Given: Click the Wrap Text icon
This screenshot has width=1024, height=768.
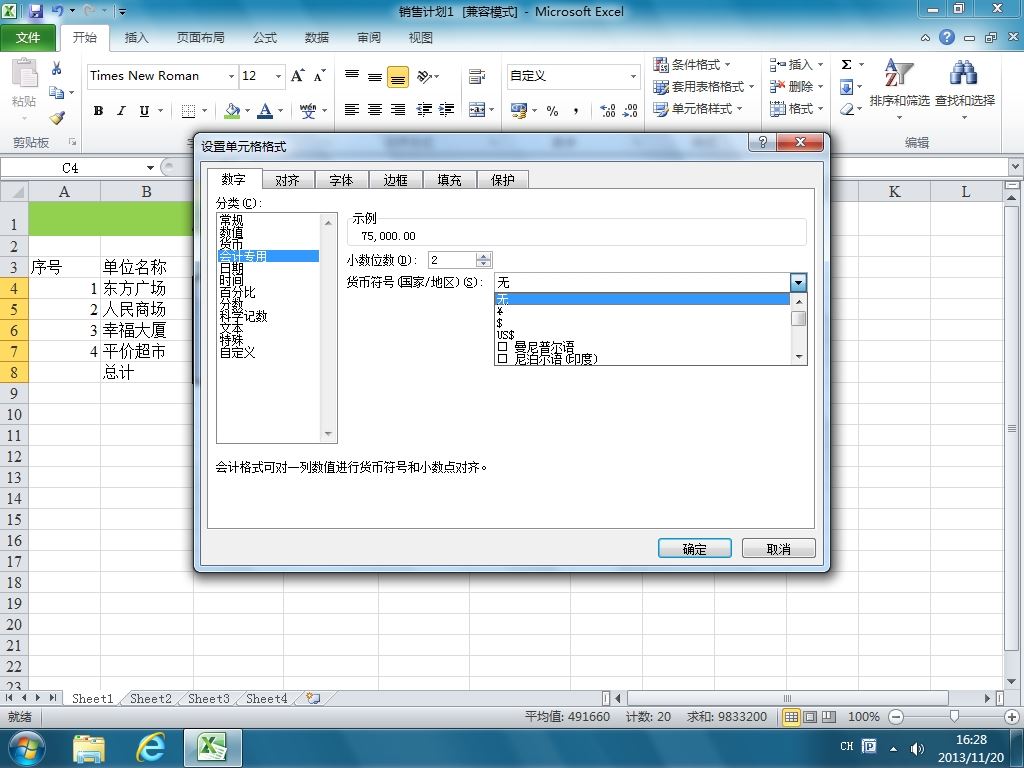Looking at the screenshot, I should point(477,76).
